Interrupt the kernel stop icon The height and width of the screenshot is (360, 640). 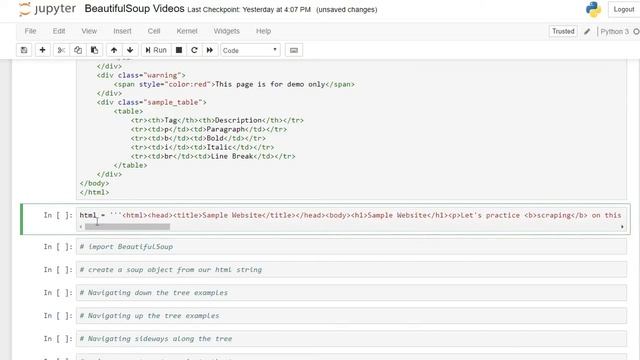[x=179, y=50]
